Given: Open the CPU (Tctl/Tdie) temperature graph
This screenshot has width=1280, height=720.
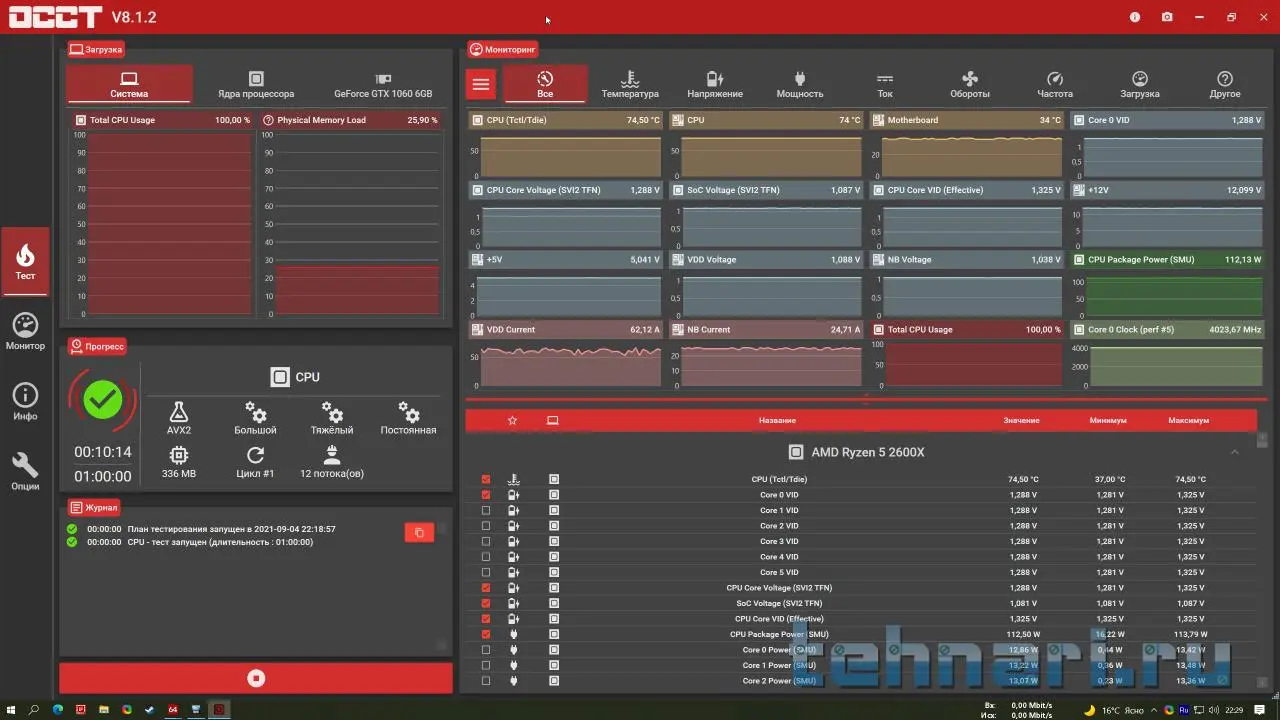Looking at the screenshot, I should coord(565,145).
